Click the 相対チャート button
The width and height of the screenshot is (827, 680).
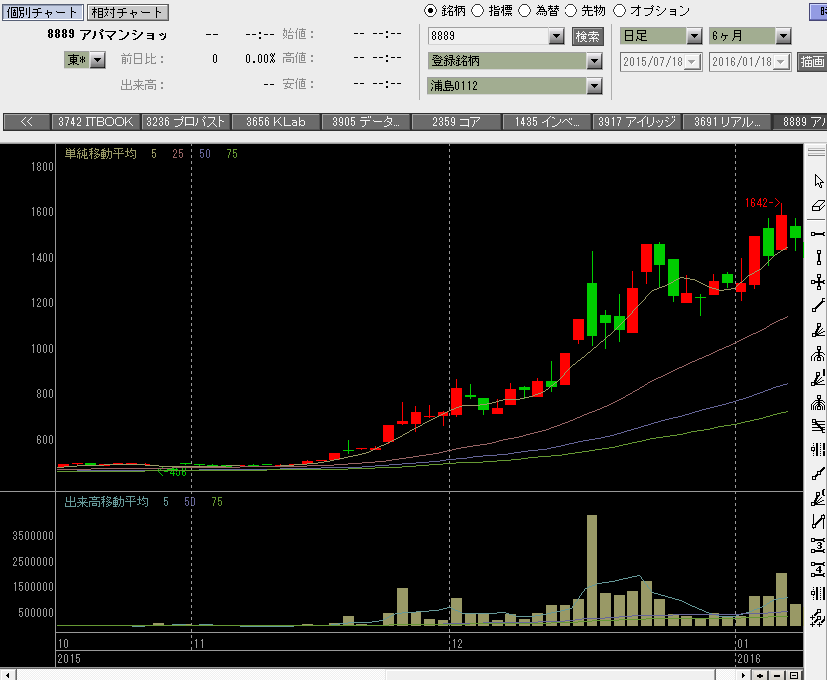[128, 12]
